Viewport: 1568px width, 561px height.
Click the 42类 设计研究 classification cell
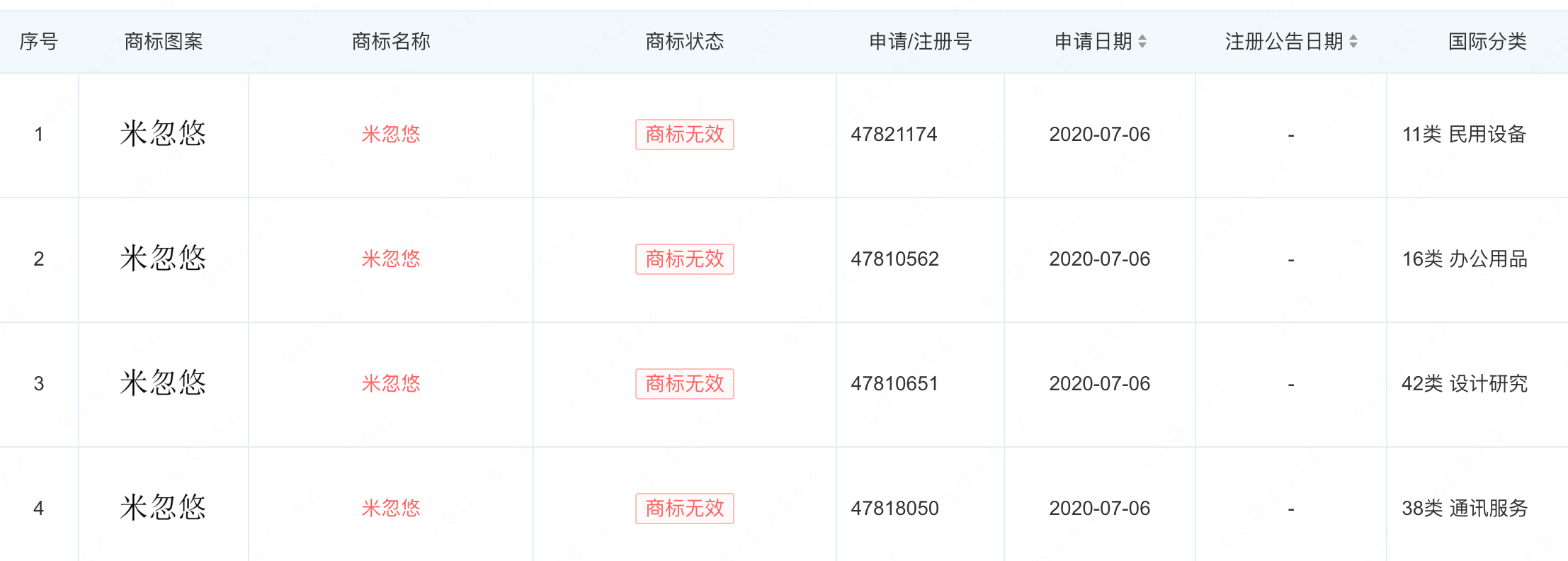(1465, 383)
